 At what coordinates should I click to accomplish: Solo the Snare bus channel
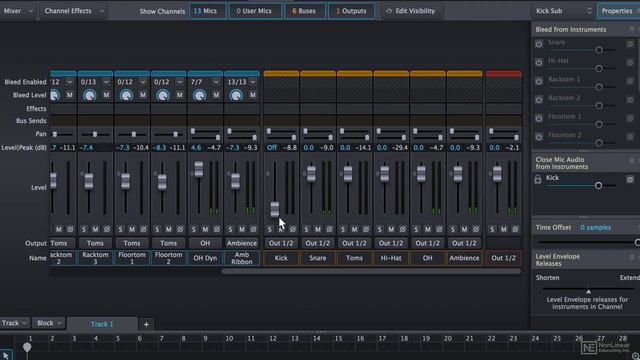(x=306, y=229)
